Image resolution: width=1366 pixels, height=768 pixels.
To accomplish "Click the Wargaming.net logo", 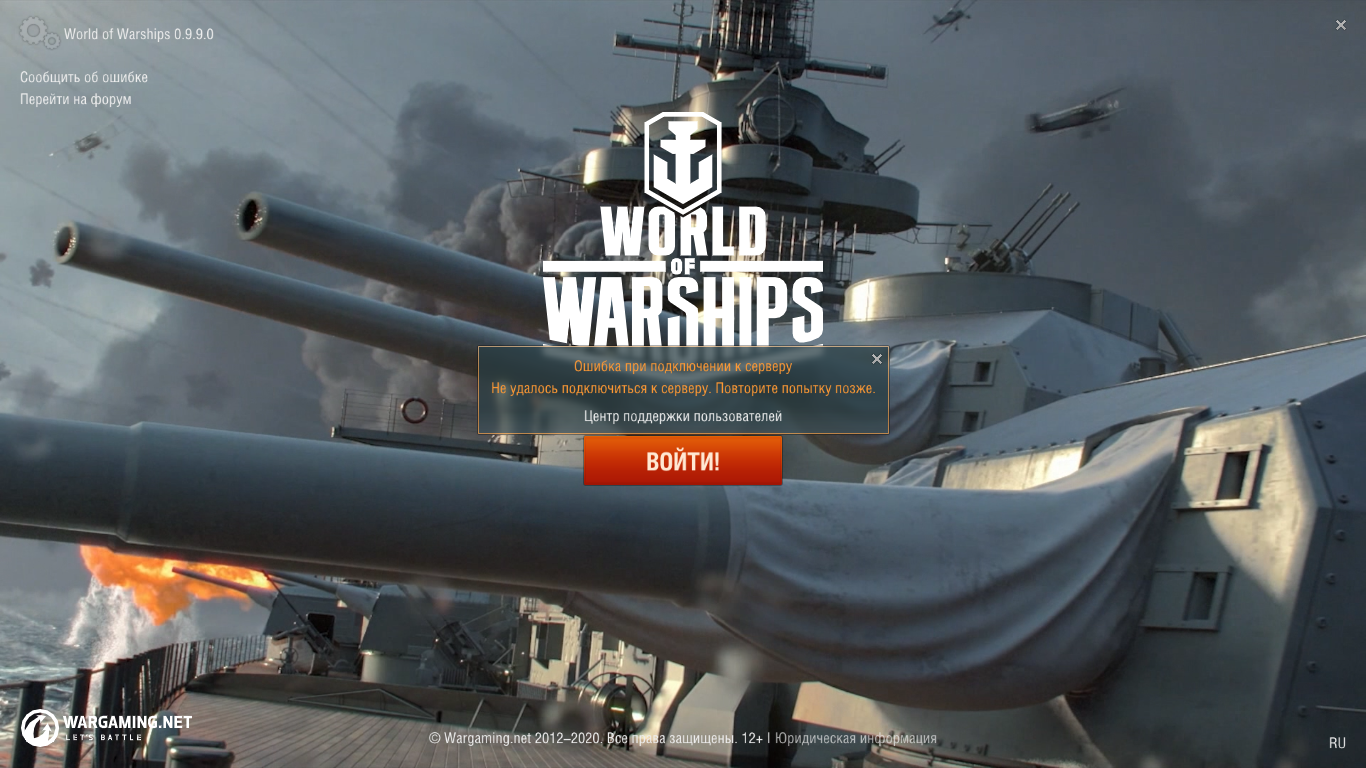I will pos(107,727).
